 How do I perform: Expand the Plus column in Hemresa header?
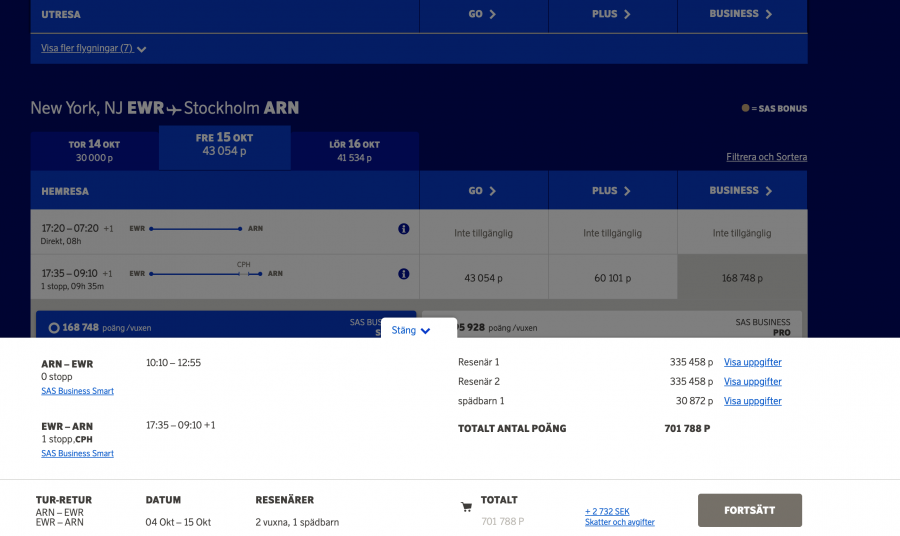click(612, 190)
